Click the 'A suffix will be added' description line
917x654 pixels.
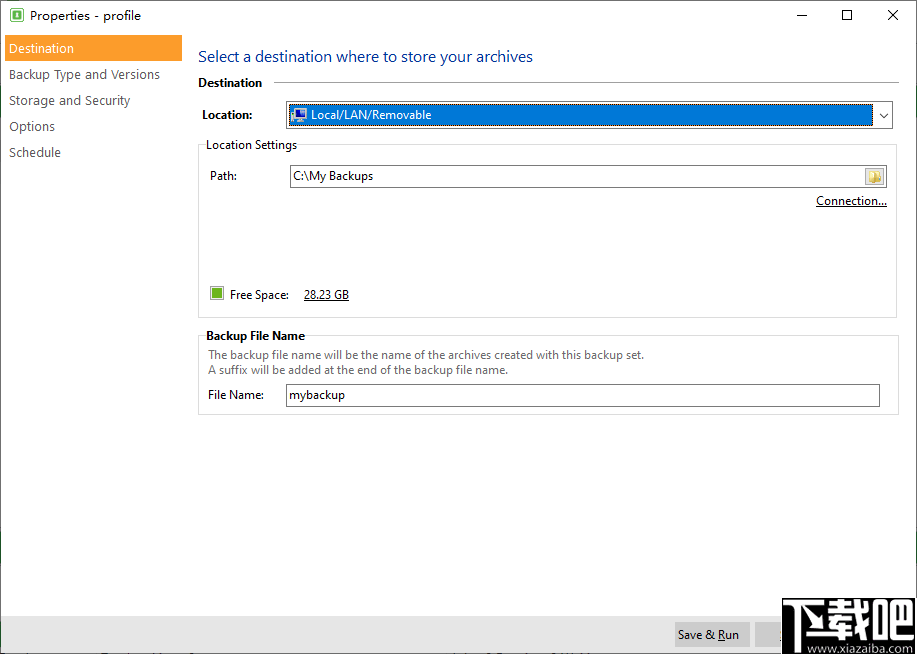pos(358,370)
